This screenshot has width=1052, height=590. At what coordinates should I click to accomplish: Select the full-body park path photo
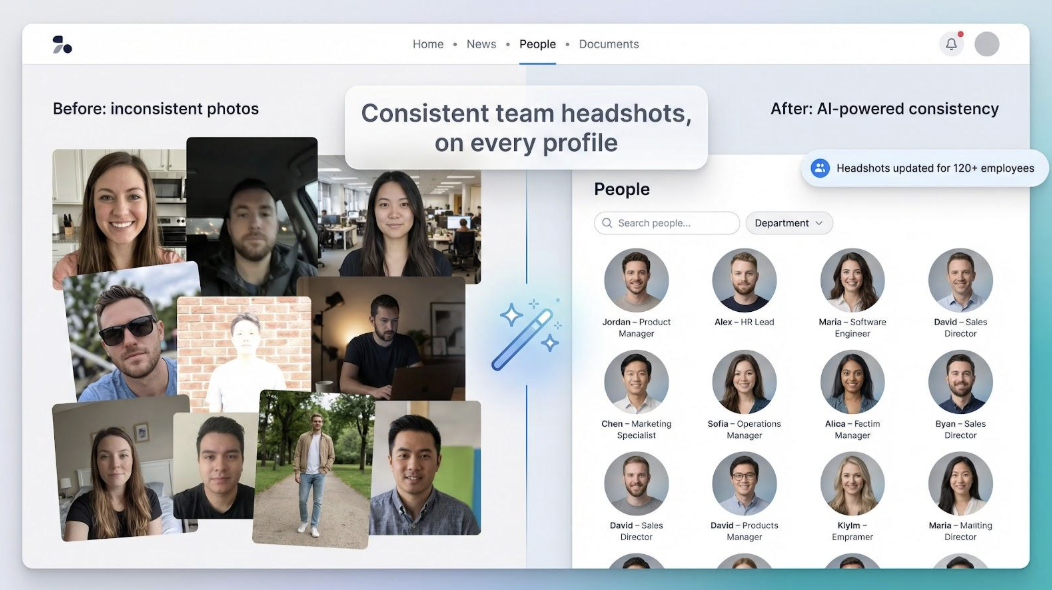313,469
